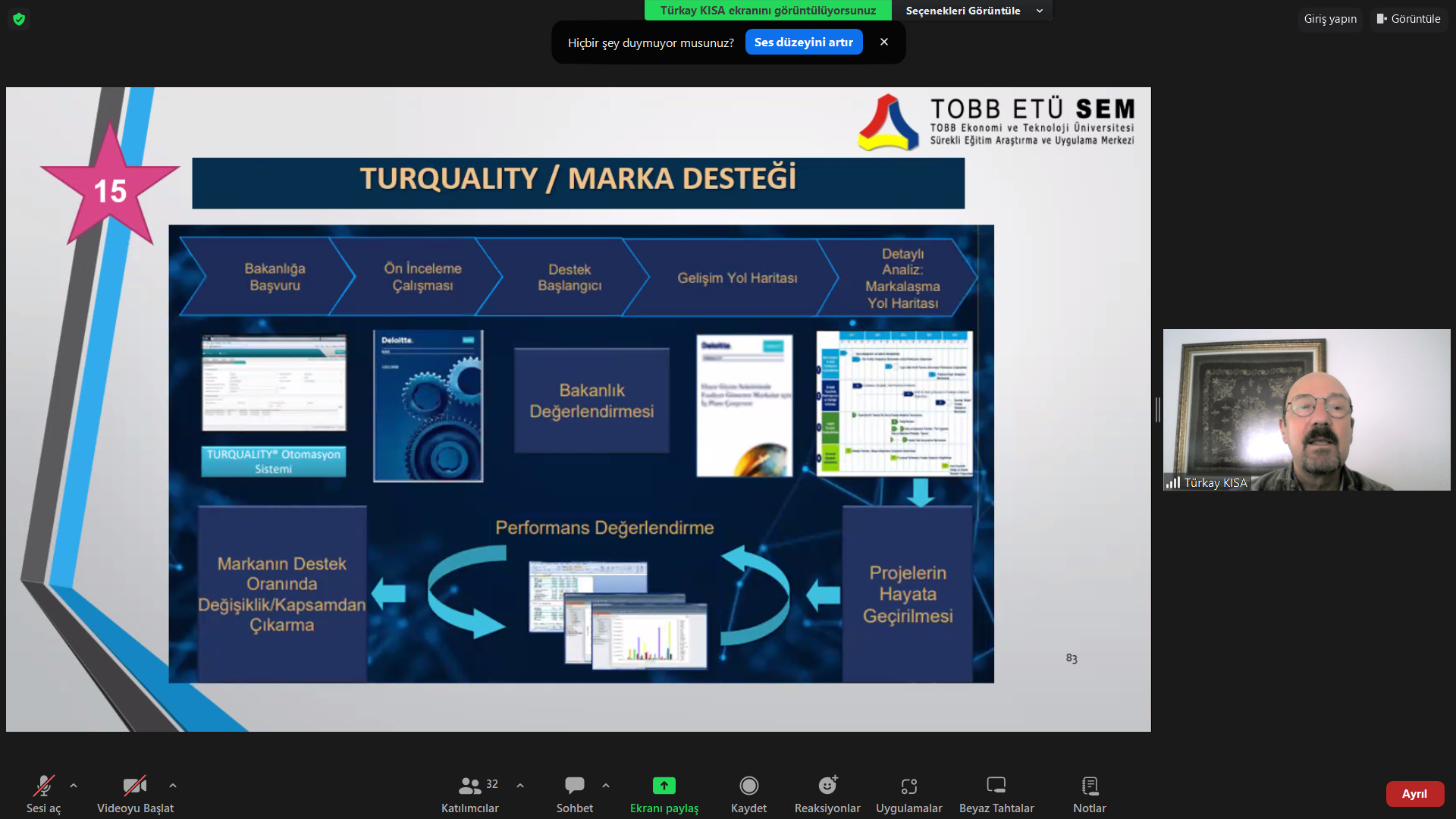1456x819 pixels.
Task: Open the video options arrow beside Videoyu Başlat
Action: coord(173,786)
